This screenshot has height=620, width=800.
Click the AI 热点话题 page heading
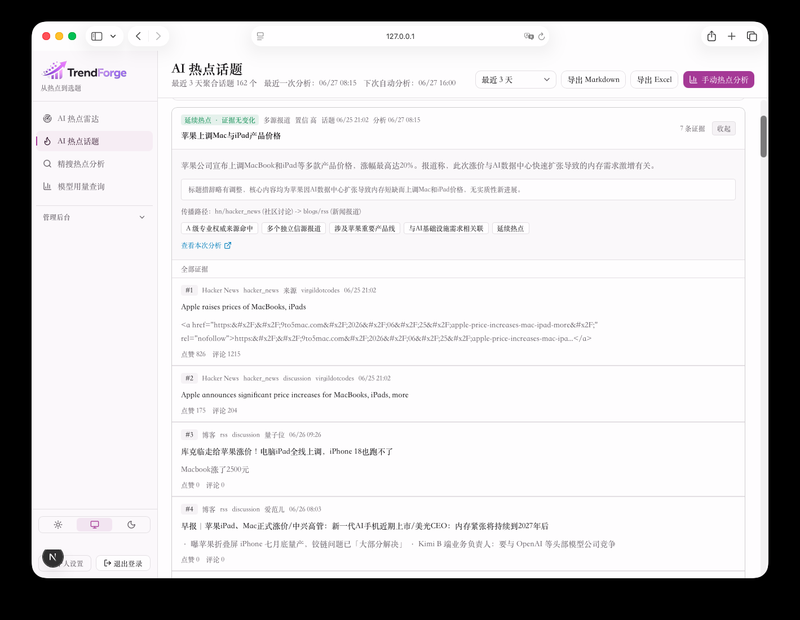click(x=207, y=69)
